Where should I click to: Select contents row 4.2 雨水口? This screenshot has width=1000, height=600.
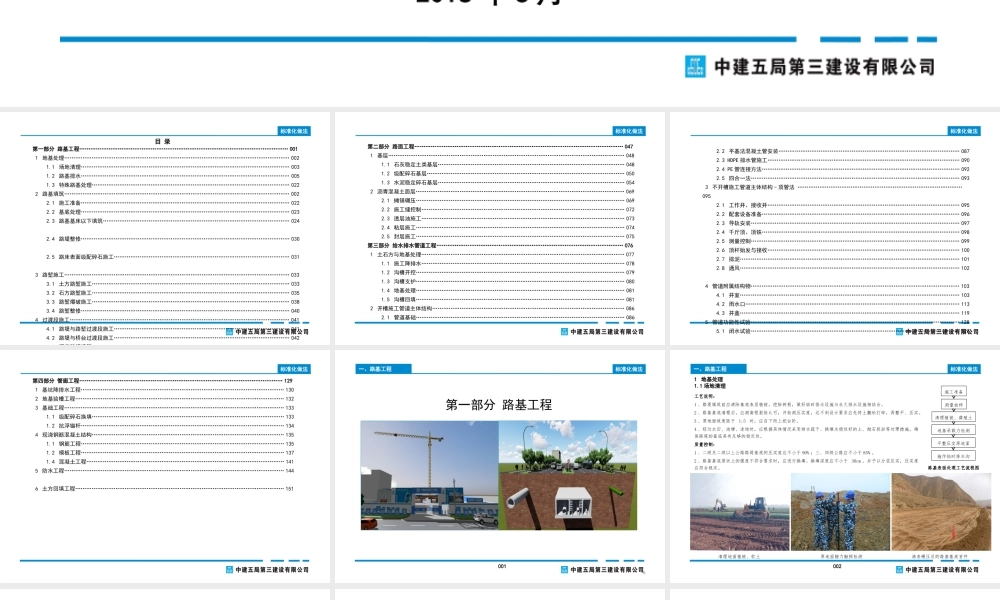click(x=842, y=304)
